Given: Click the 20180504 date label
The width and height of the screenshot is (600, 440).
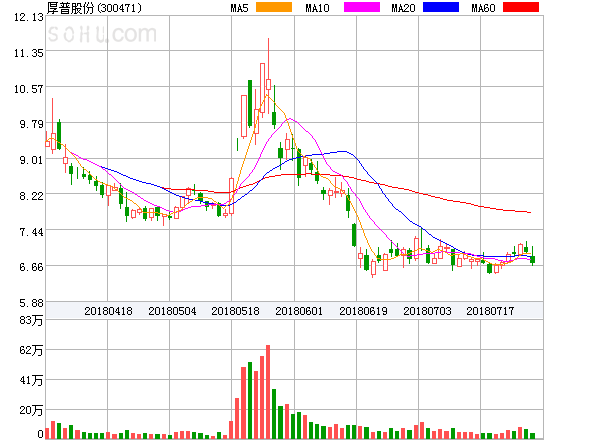Looking at the screenshot, I should pyautogui.click(x=172, y=311).
